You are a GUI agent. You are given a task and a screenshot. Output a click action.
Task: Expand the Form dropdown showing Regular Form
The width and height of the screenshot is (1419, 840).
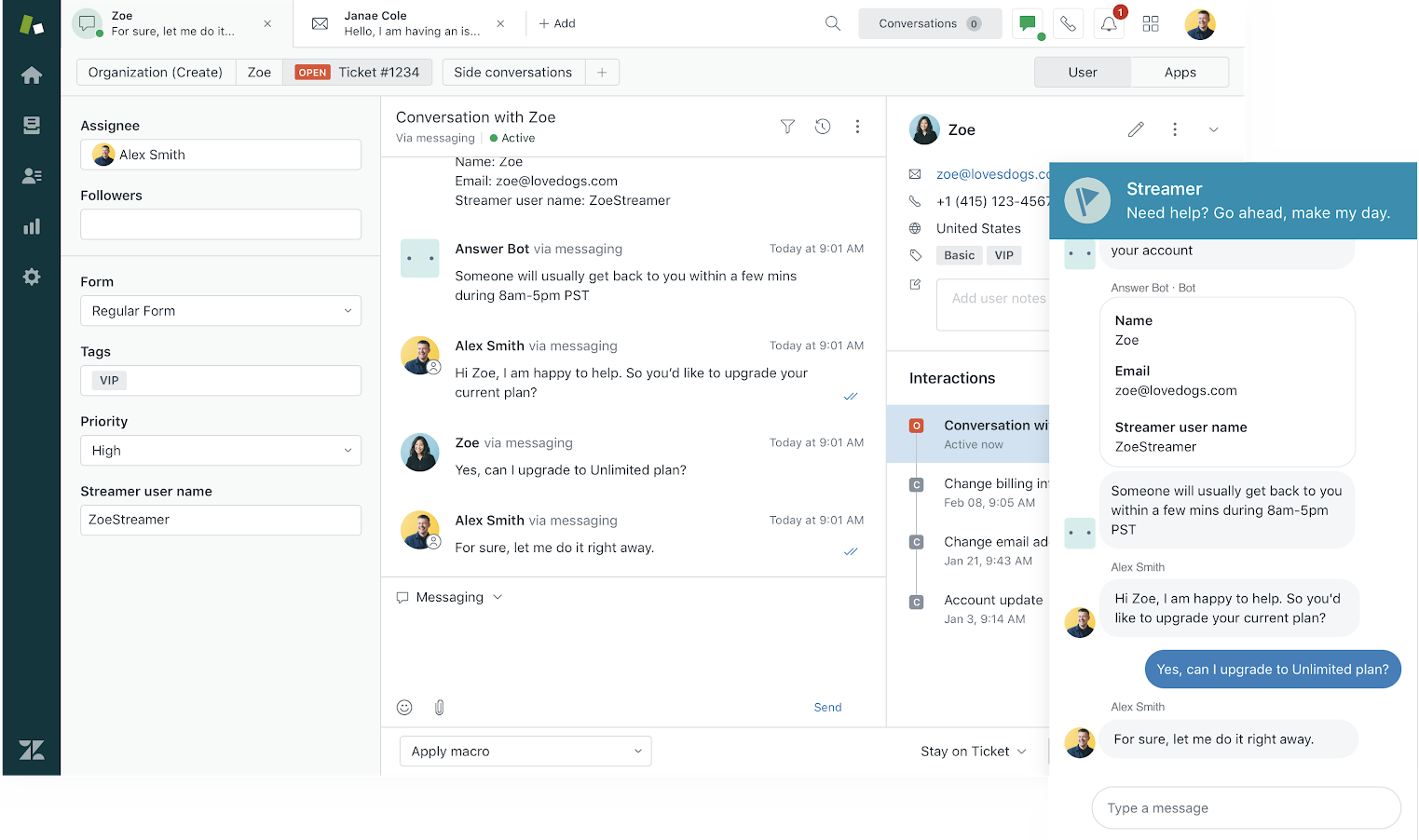[221, 311]
